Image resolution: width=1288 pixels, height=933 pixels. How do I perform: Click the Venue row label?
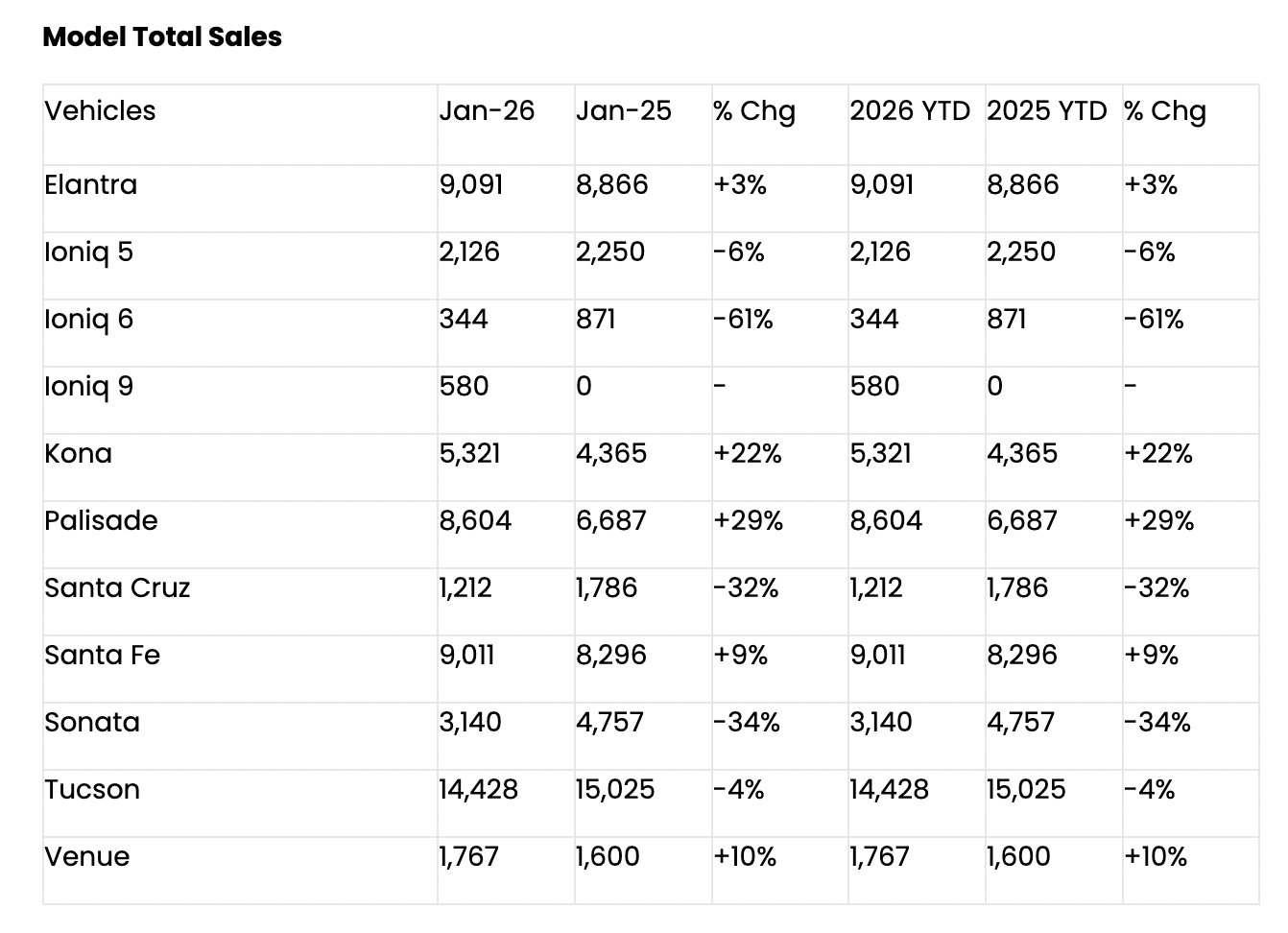[x=86, y=857]
